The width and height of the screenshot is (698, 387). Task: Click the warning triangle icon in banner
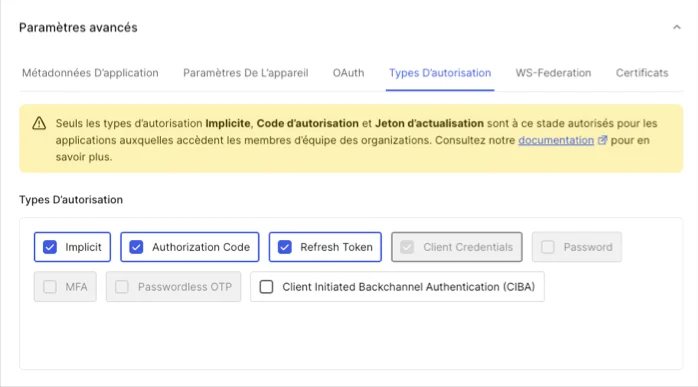(39, 123)
